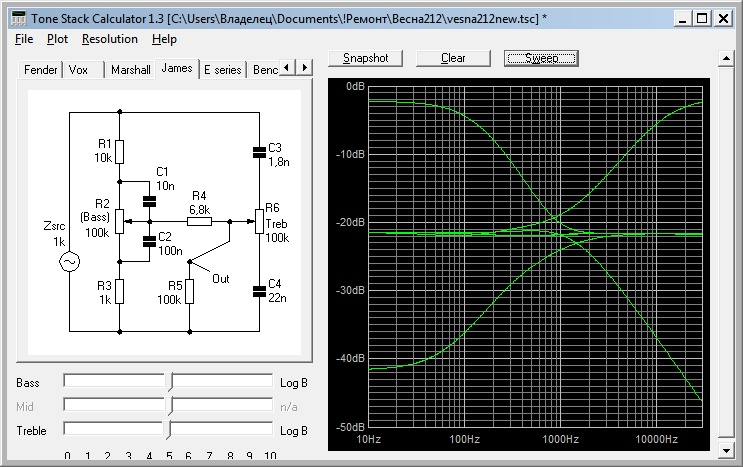Click the R4 6,8k resistor
This screenshot has width=743, height=467.
(x=199, y=221)
